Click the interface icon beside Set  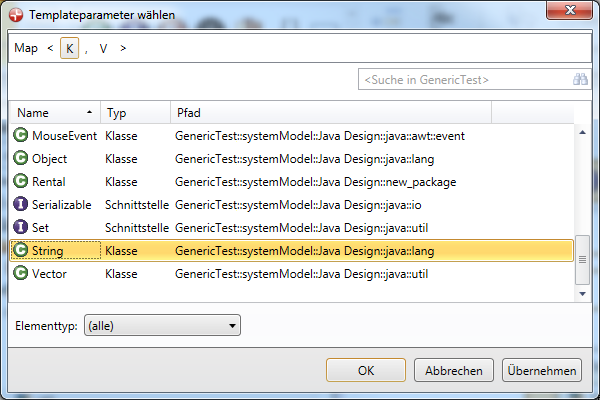click(21, 227)
